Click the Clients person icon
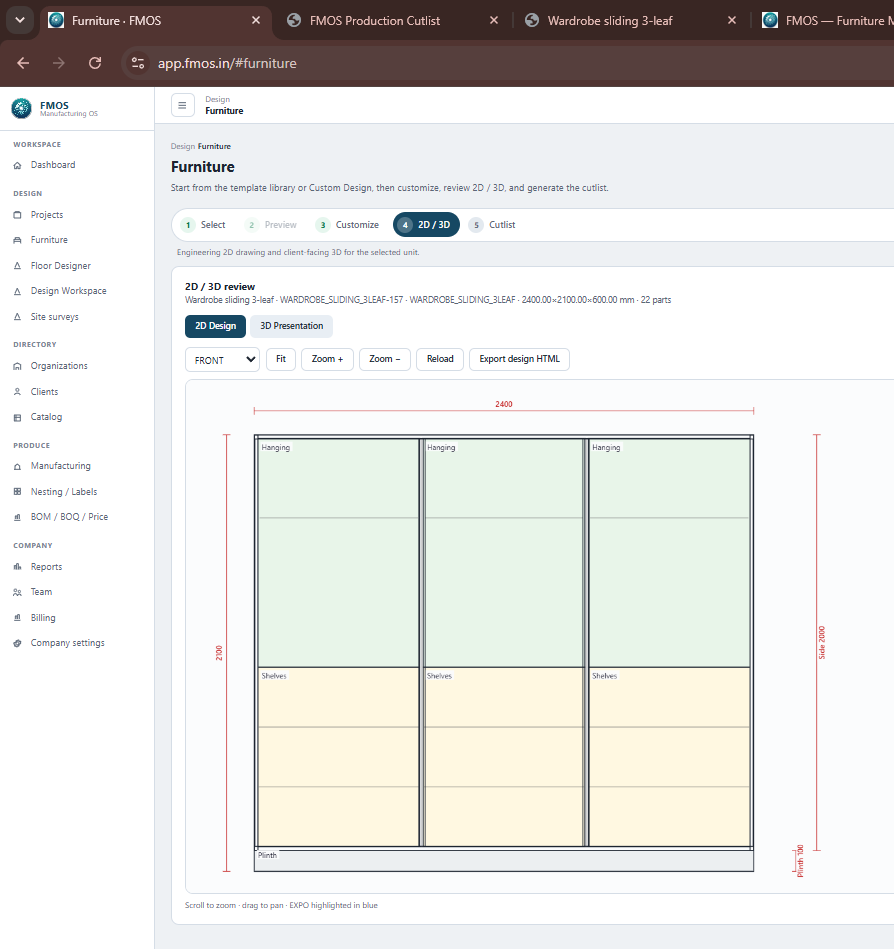 pyautogui.click(x=18, y=392)
